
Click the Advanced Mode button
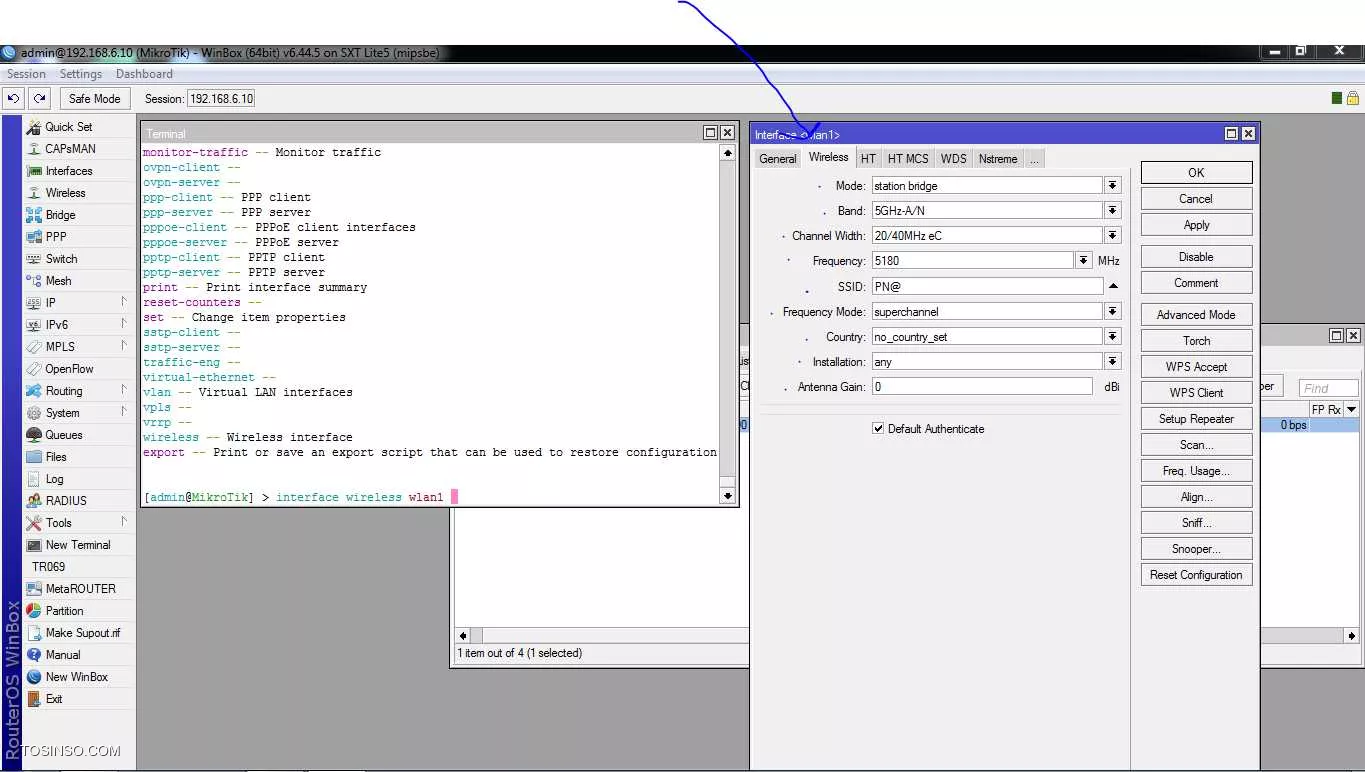point(1197,315)
